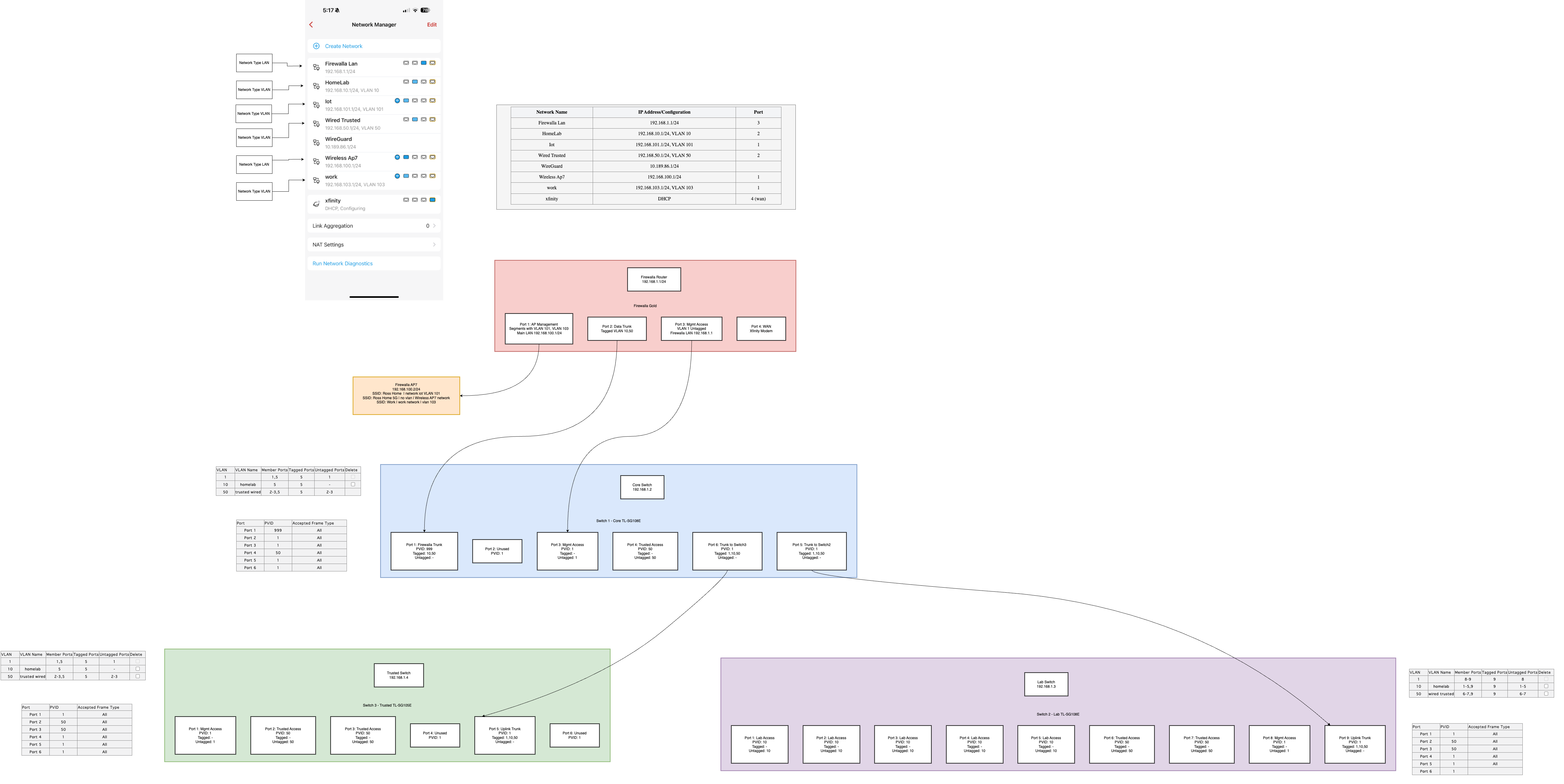Click Run Network Diagnostics link
This screenshot has width=1564, height=784.
342,263
